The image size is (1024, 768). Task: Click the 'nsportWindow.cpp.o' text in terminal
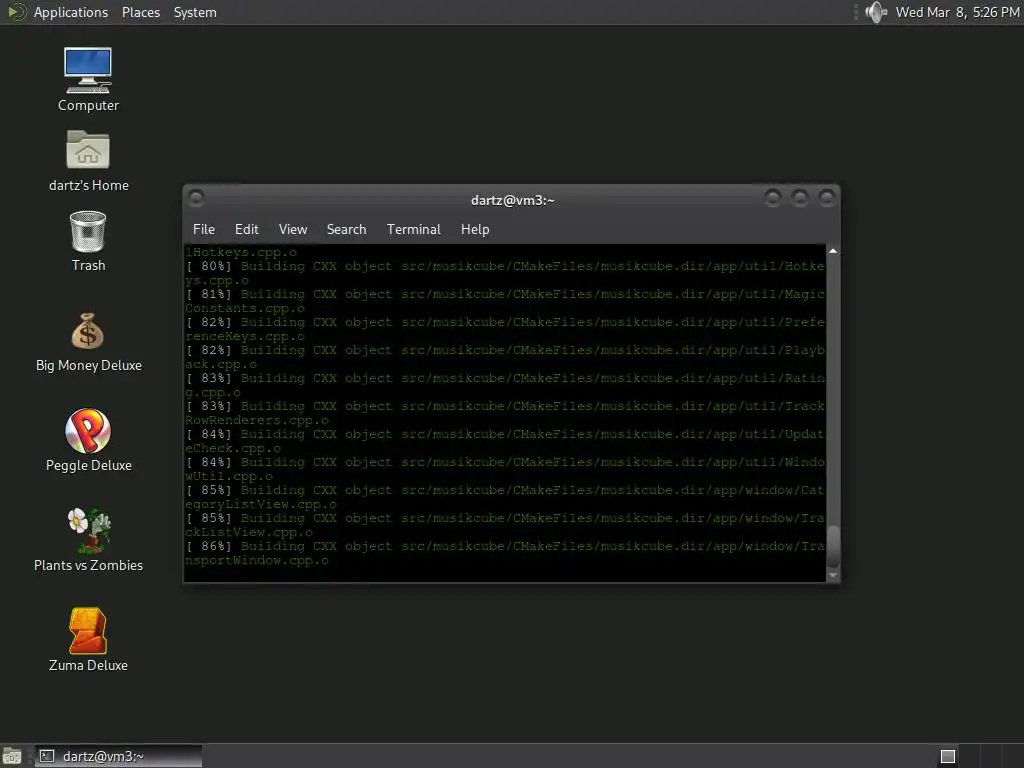pyautogui.click(x=257, y=560)
